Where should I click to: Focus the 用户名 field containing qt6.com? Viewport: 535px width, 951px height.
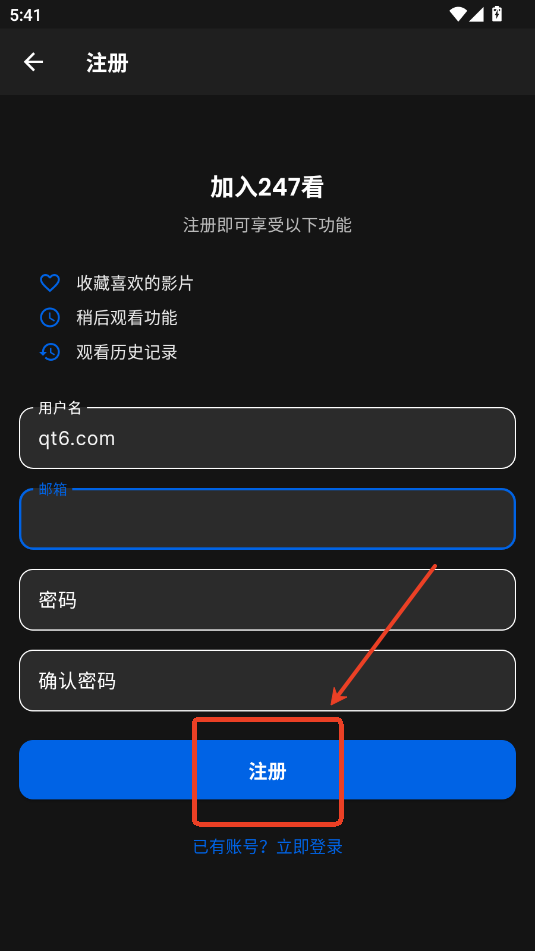click(268, 438)
